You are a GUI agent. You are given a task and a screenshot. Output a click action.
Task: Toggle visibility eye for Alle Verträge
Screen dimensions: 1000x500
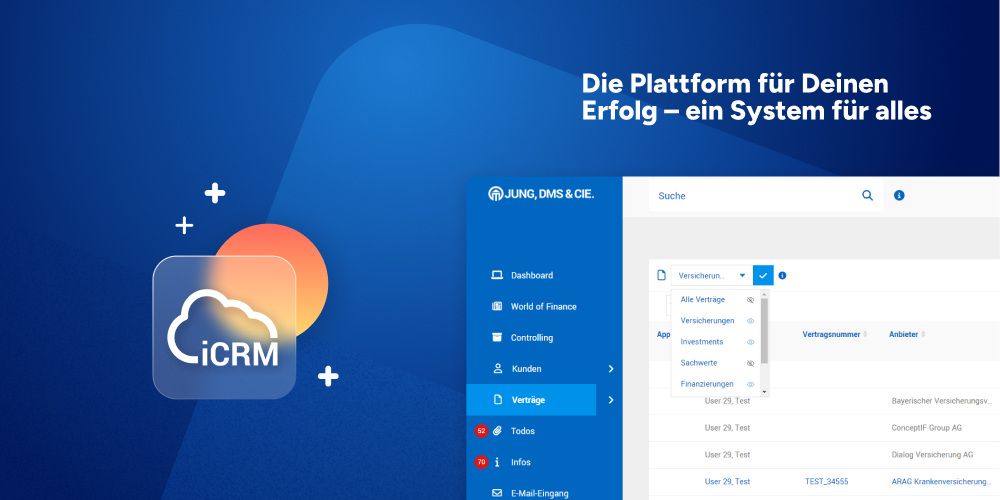(751, 300)
